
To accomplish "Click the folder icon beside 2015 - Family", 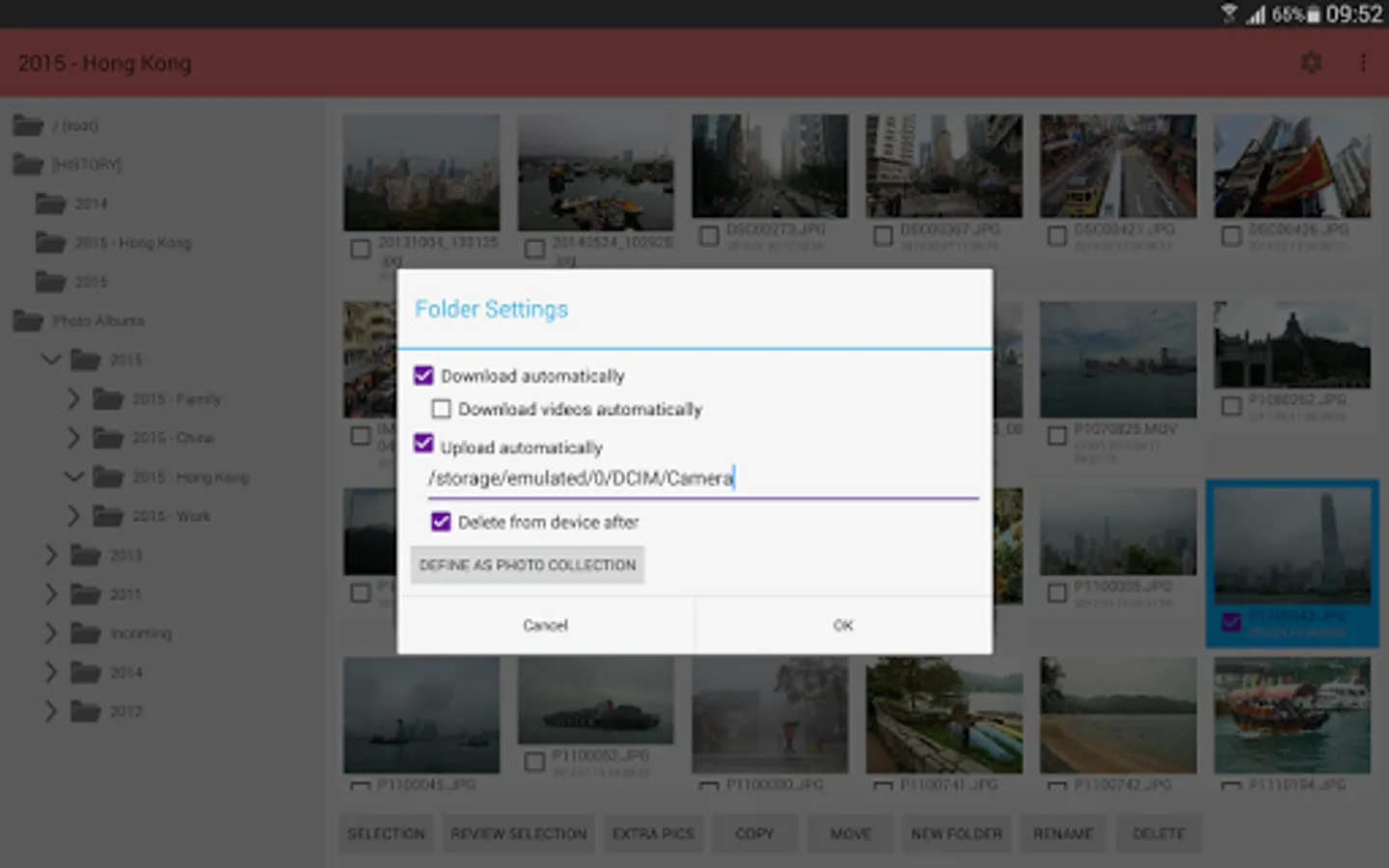I will 107,398.
